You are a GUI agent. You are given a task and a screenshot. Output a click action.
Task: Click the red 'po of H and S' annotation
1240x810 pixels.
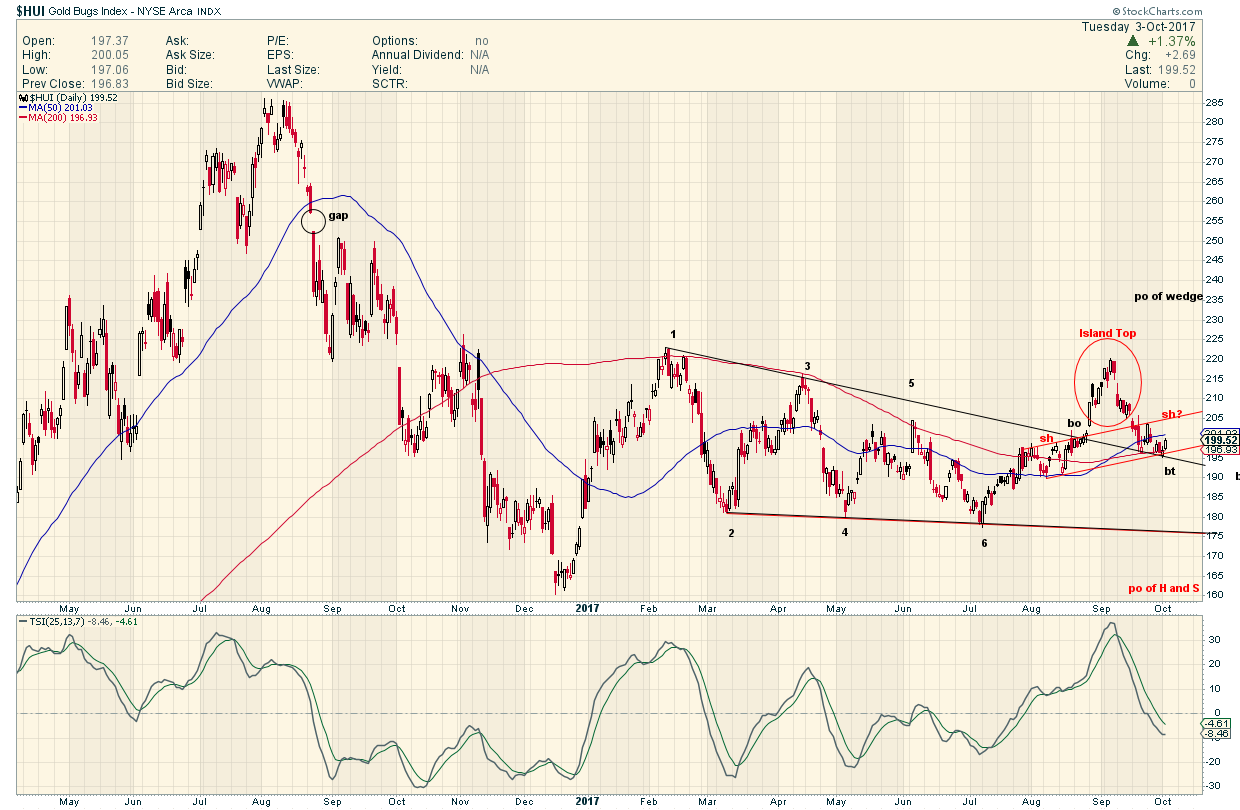point(1164,588)
